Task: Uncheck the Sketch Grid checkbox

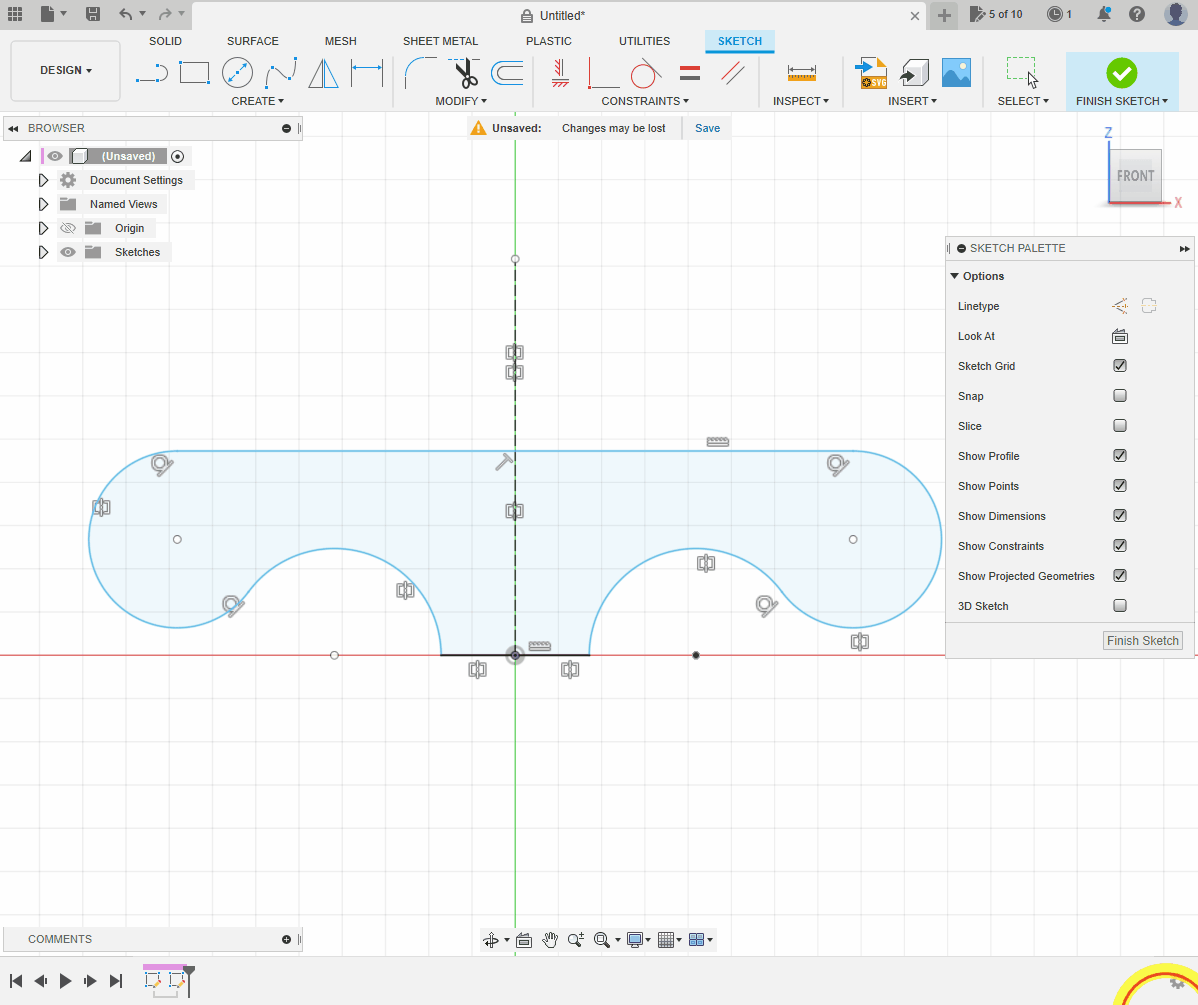Action: click(x=1120, y=366)
